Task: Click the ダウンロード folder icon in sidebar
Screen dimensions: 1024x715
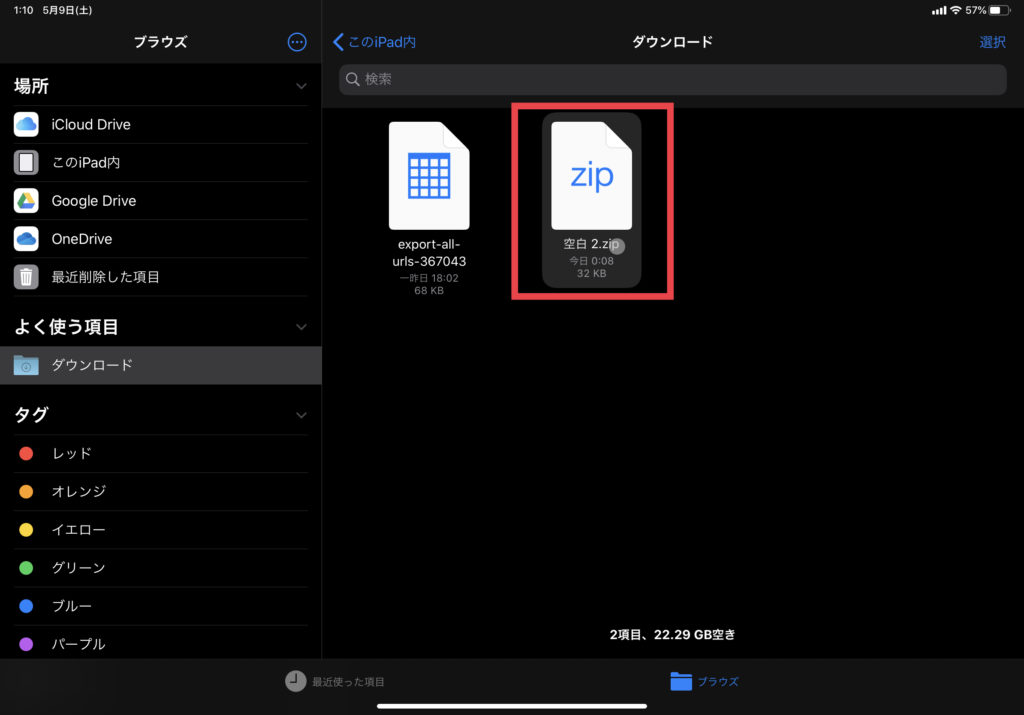Action: [26, 365]
